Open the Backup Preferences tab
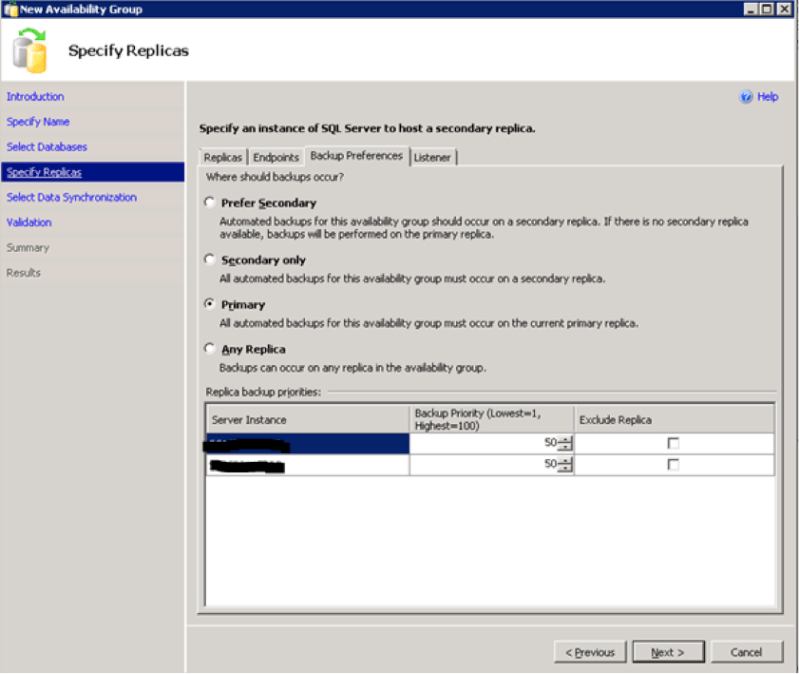799x674 pixels. (356, 156)
